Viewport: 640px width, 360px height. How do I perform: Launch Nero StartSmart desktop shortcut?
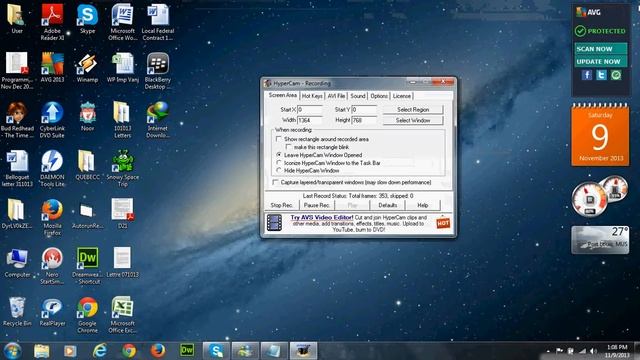tap(52, 266)
